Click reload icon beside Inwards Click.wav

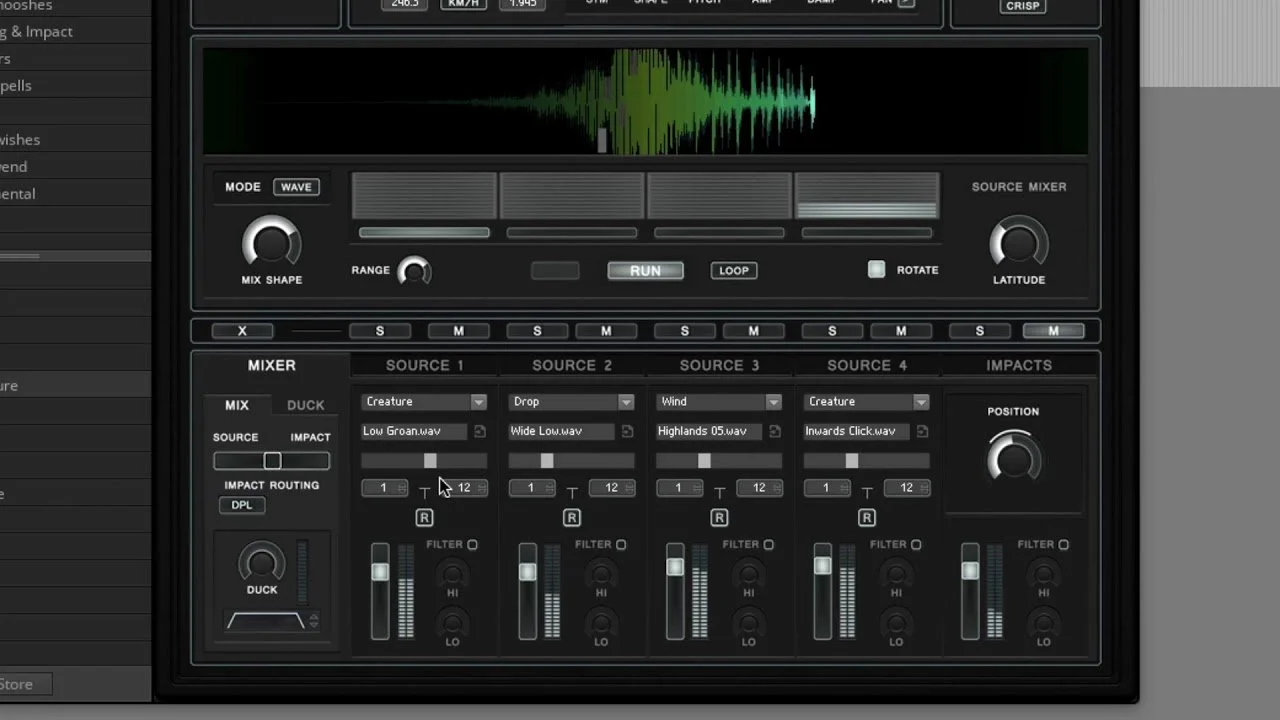click(922, 431)
